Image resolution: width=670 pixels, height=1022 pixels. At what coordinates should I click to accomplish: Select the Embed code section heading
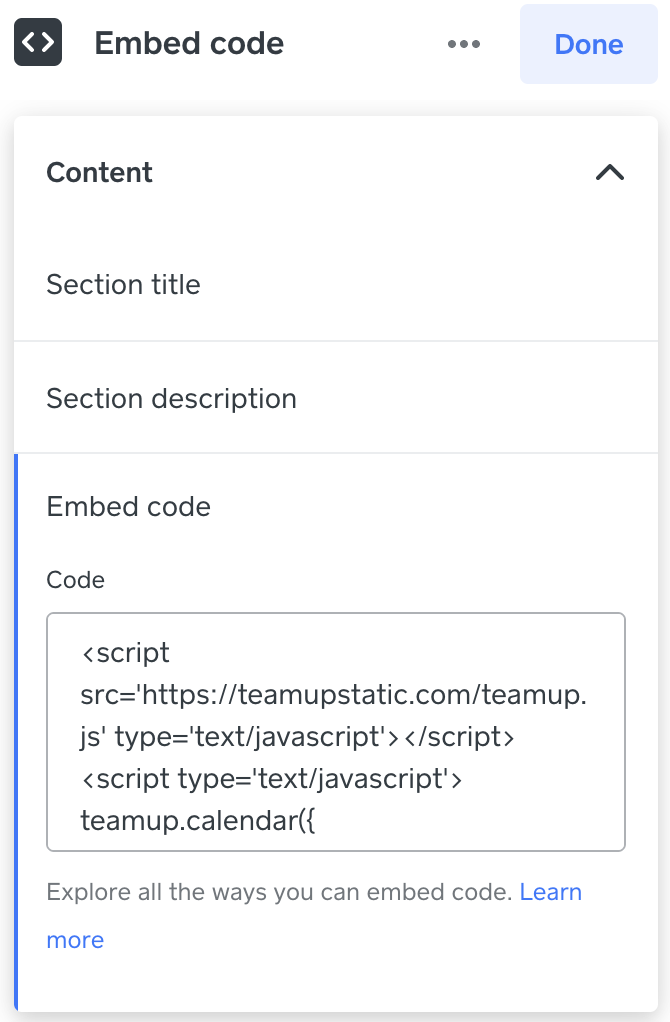(x=128, y=507)
